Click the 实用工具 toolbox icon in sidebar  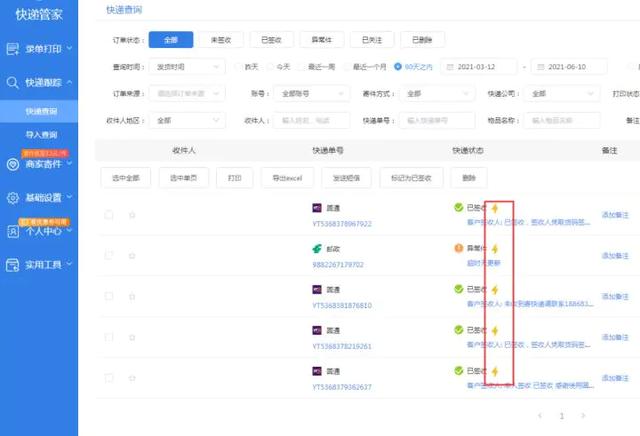[13, 265]
